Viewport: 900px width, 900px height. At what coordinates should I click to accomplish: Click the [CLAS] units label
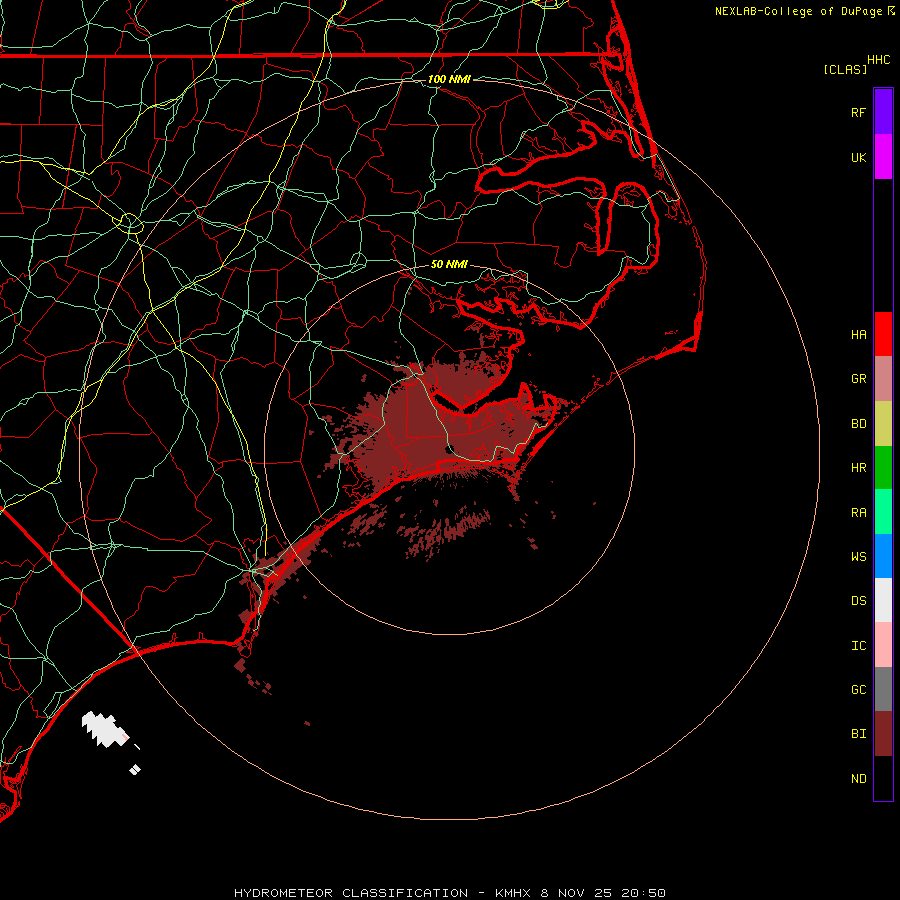tap(845, 69)
